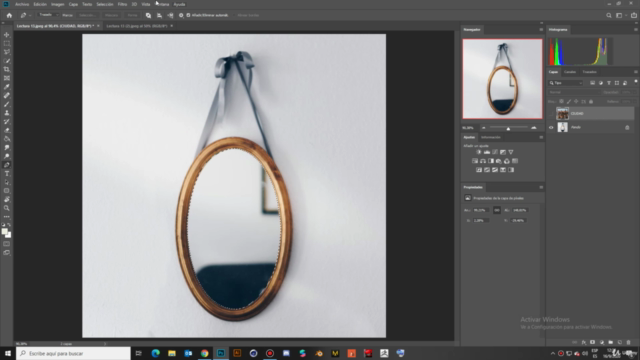Add a Curves adjustment
Viewport: 640px width, 360px height.
tap(495, 152)
